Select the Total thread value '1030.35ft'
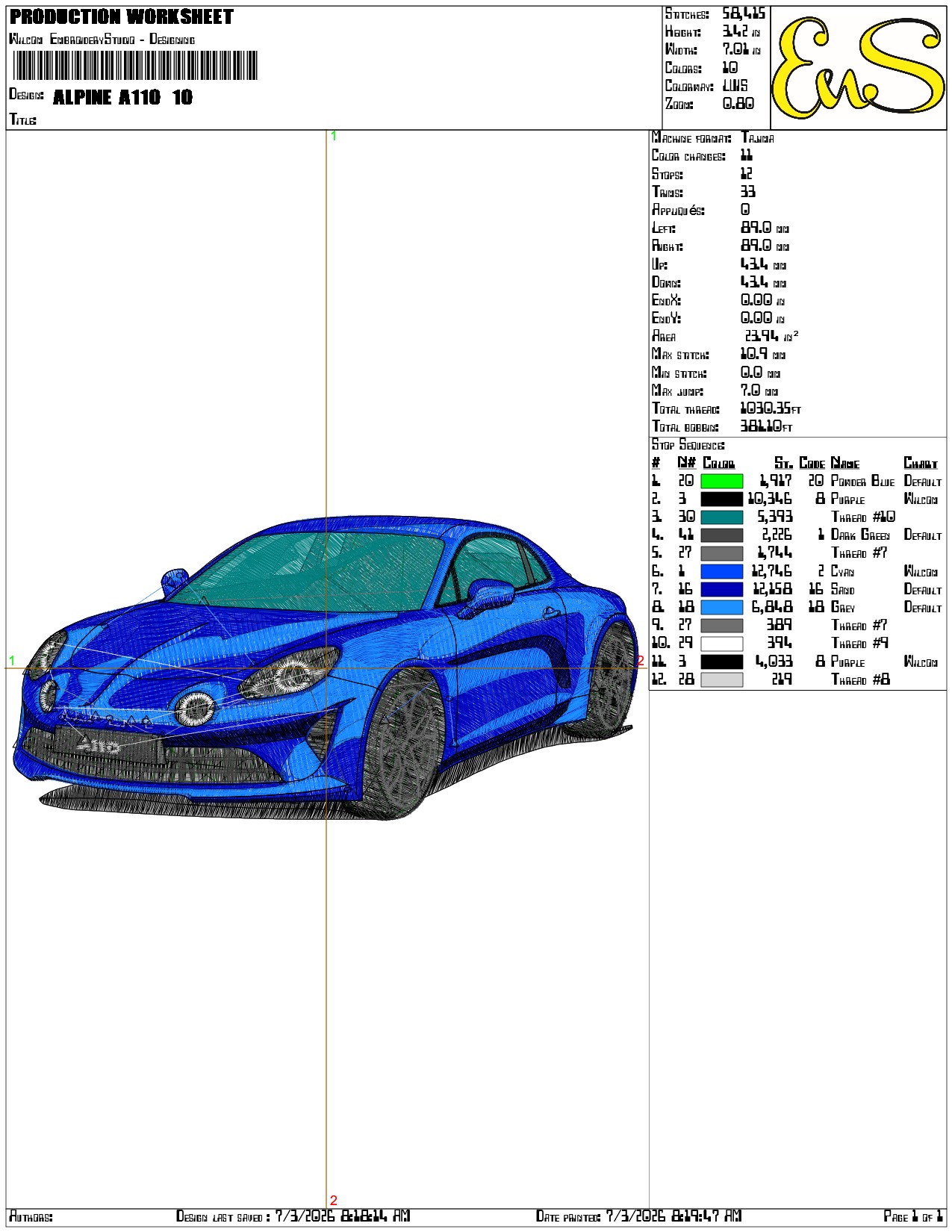Viewport: 952px width, 1232px height. tap(771, 408)
